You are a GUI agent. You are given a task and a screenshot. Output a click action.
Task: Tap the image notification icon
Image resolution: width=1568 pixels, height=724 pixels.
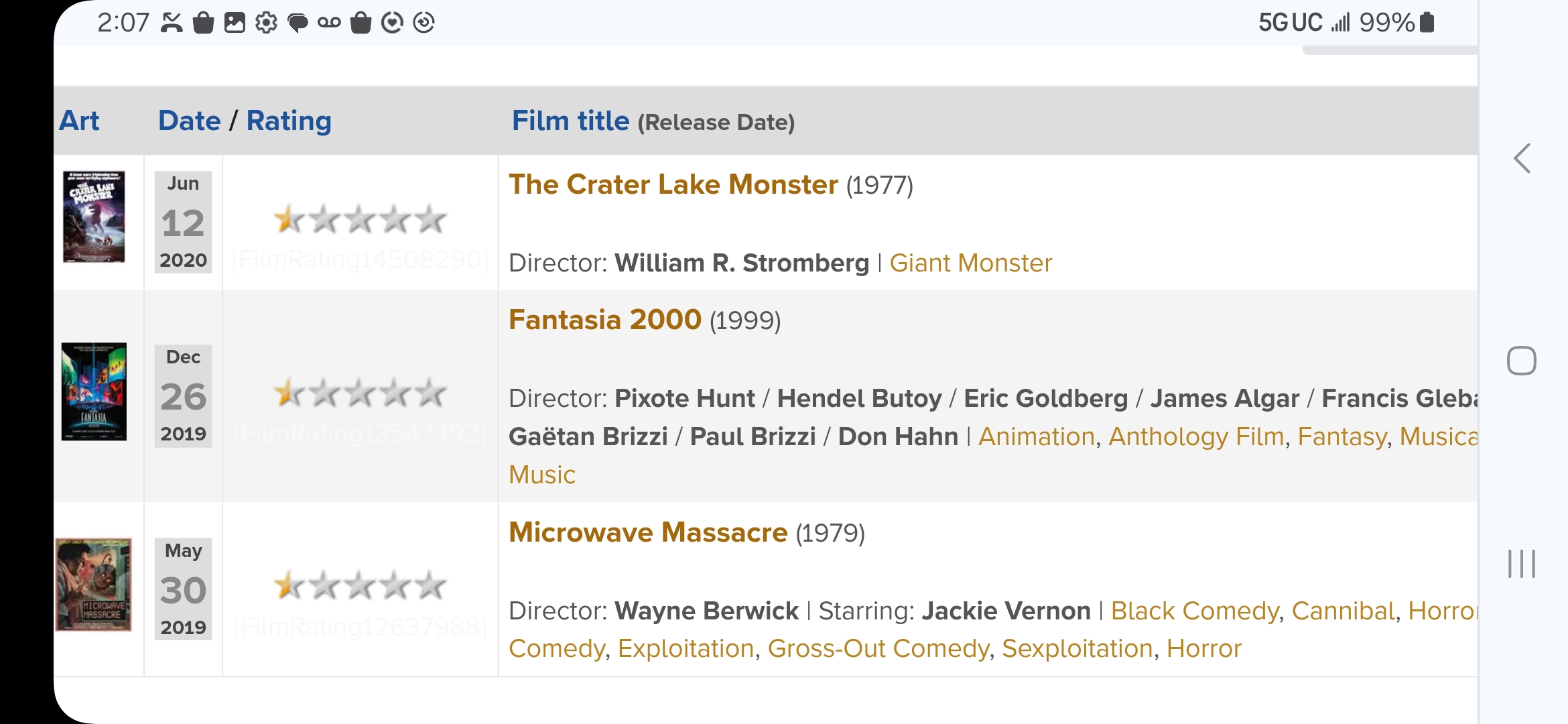pos(235,23)
